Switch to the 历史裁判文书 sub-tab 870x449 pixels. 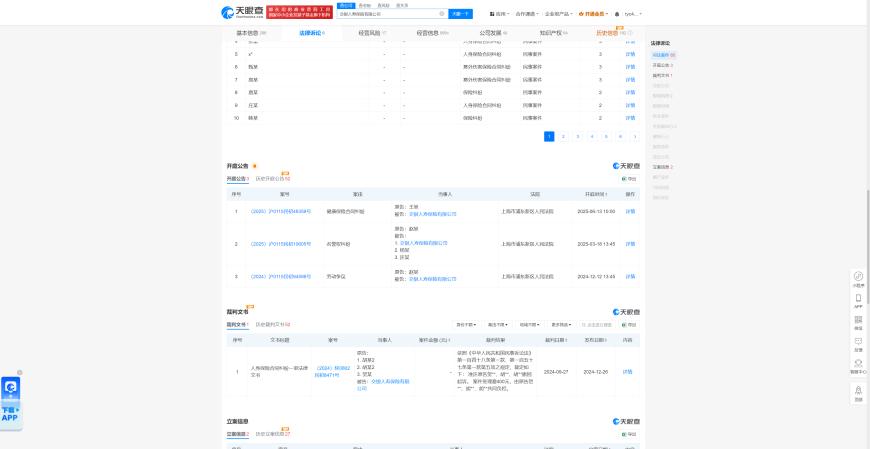coord(272,325)
